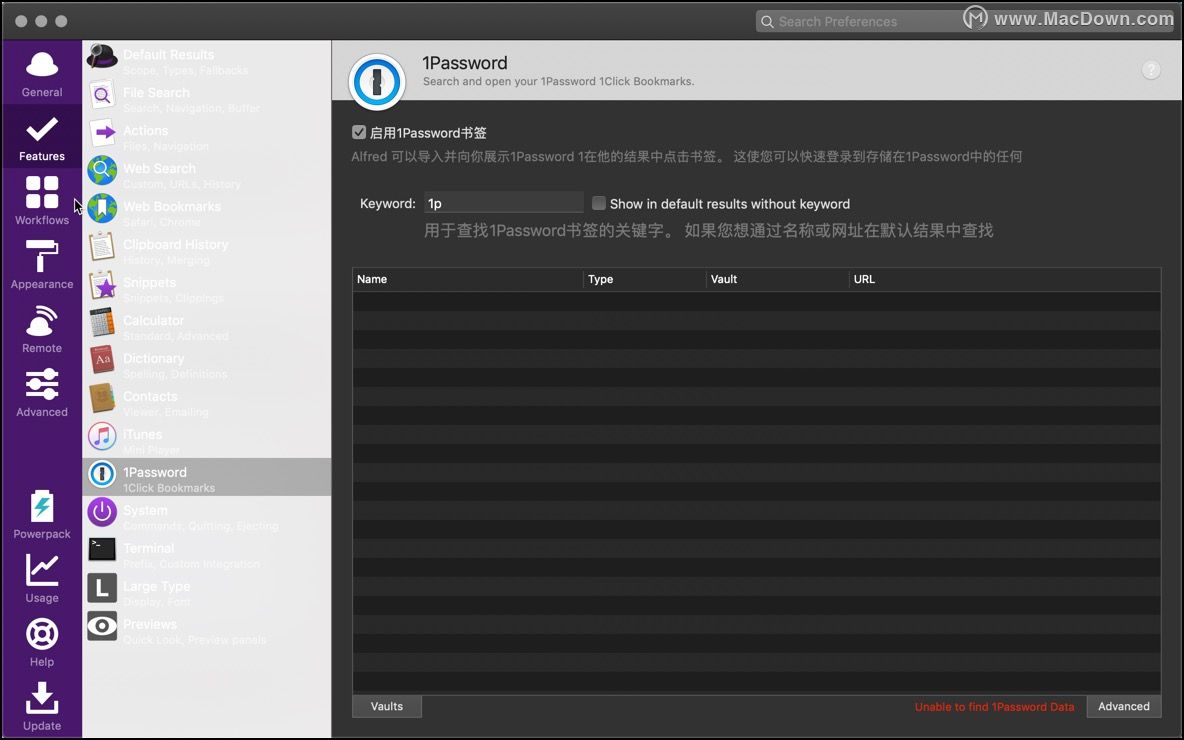Click the Keyword input field
This screenshot has width=1184, height=740.
504,202
